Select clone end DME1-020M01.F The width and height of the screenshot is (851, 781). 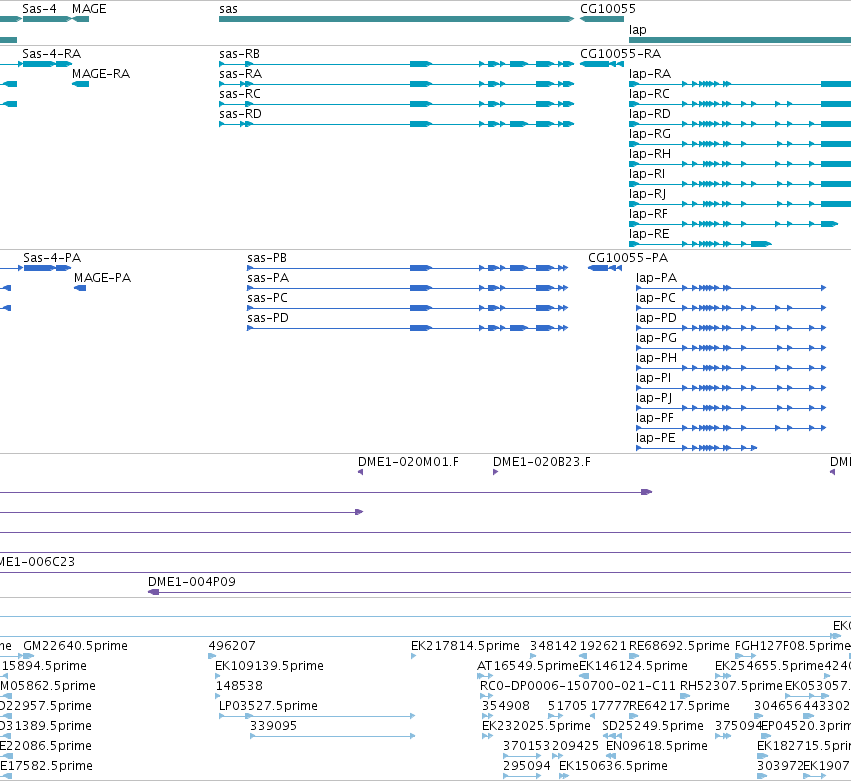pos(408,462)
